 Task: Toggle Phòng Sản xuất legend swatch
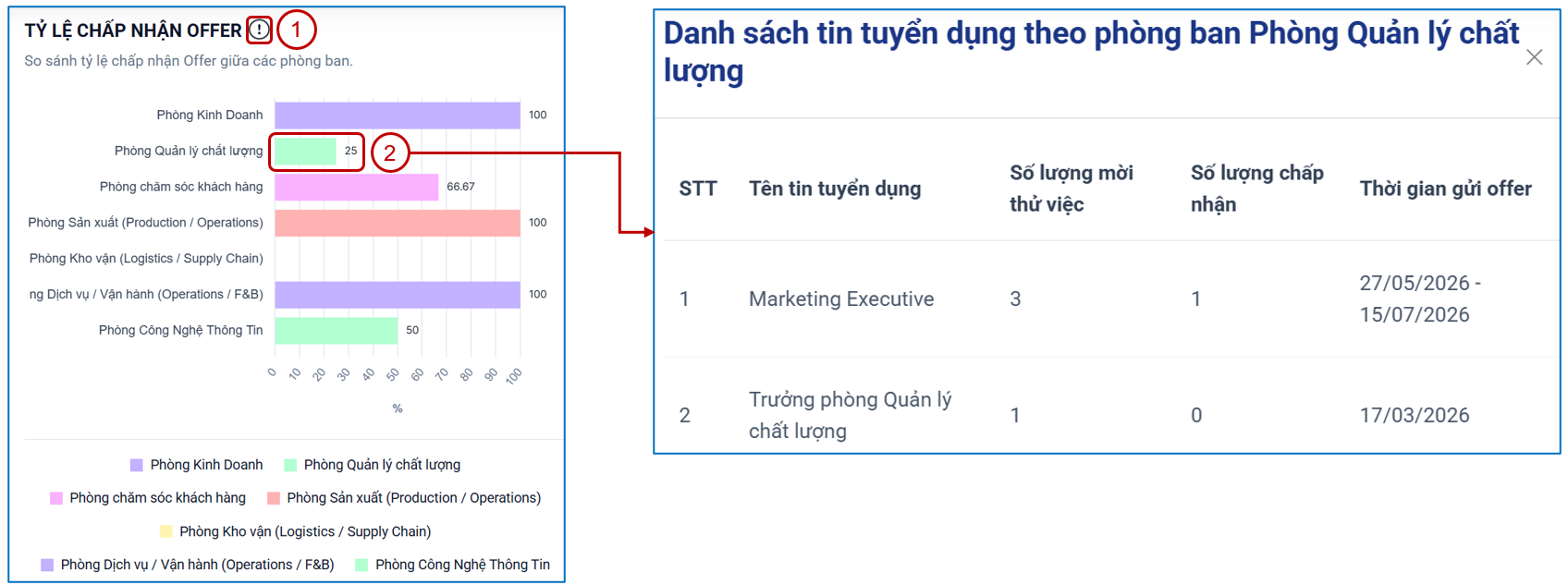(x=274, y=498)
